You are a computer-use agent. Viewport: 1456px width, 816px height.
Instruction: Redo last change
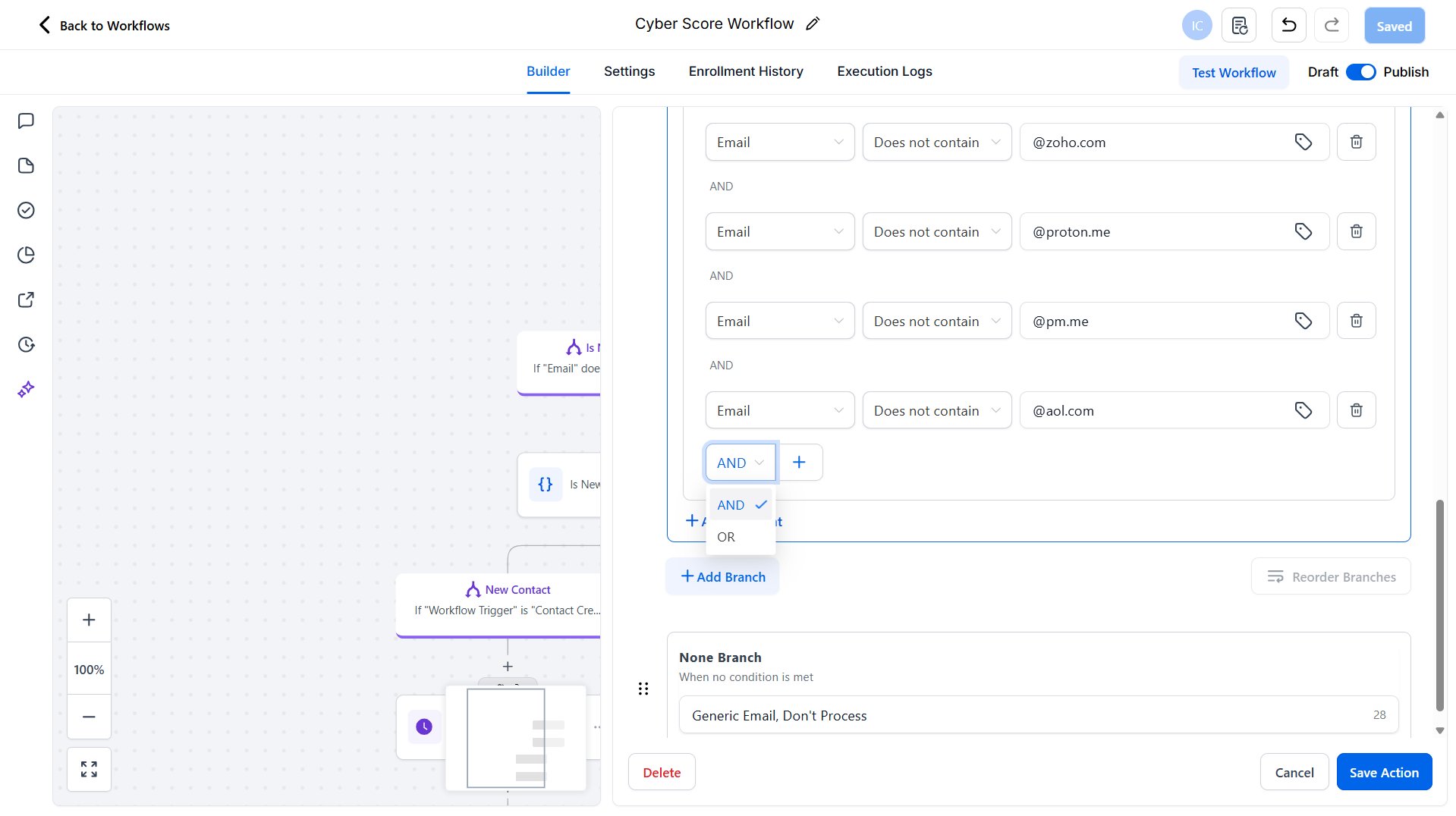click(1332, 26)
